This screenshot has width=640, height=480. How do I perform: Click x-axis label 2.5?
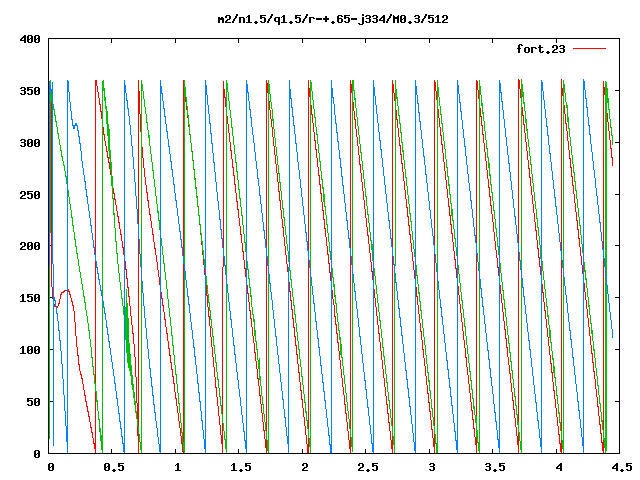(x=367, y=467)
